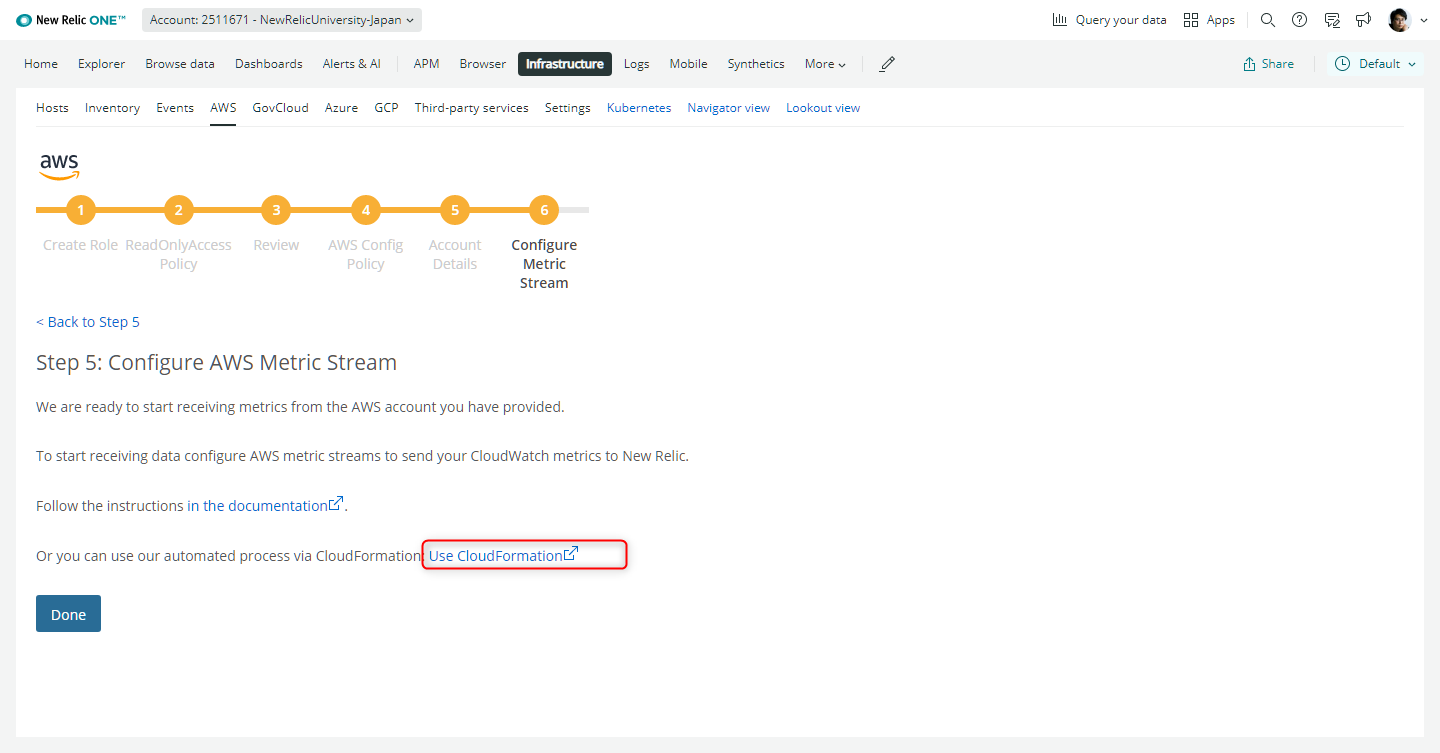Open Dashboards nav item
Screen dimensions: 1440x753
tap(269, 64)
